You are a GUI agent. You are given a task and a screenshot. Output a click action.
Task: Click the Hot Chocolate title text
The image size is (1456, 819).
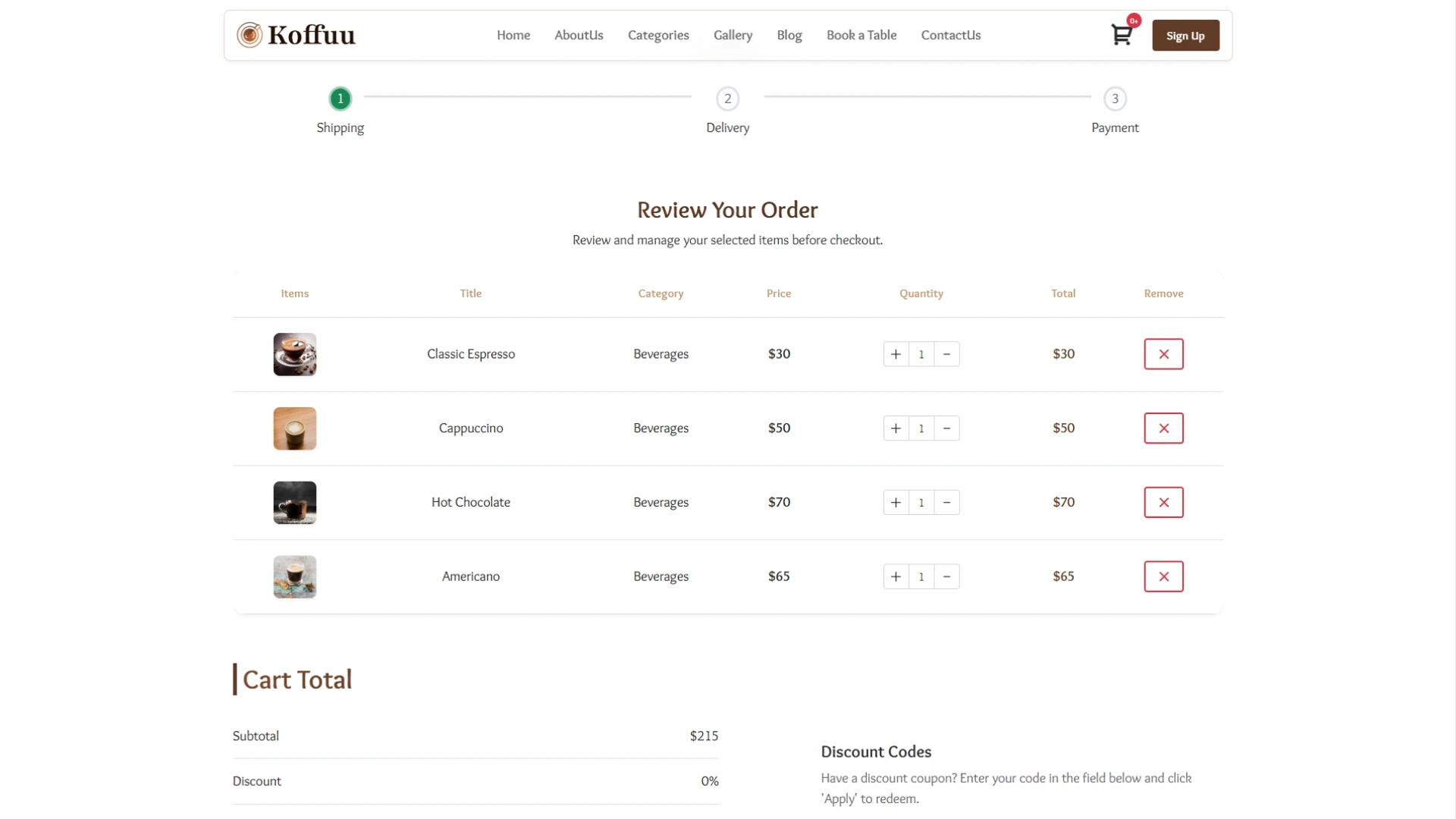tap(471, 503)
